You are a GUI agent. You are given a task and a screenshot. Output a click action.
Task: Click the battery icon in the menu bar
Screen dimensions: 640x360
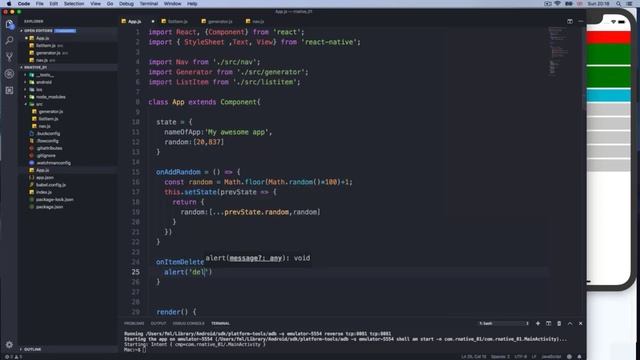click(x=569, y=4)
